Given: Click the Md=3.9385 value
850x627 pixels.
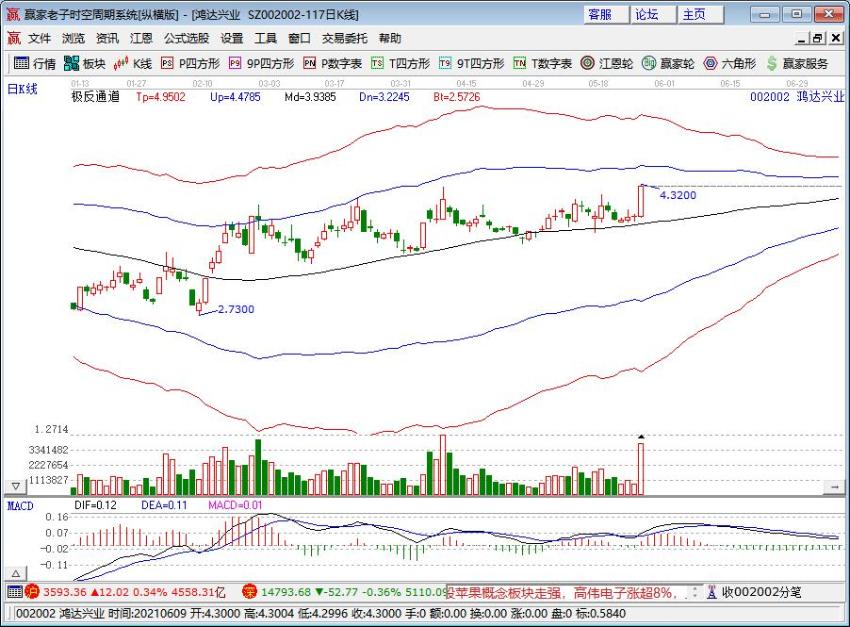Looking at the screenshot, I should [310, 97].
